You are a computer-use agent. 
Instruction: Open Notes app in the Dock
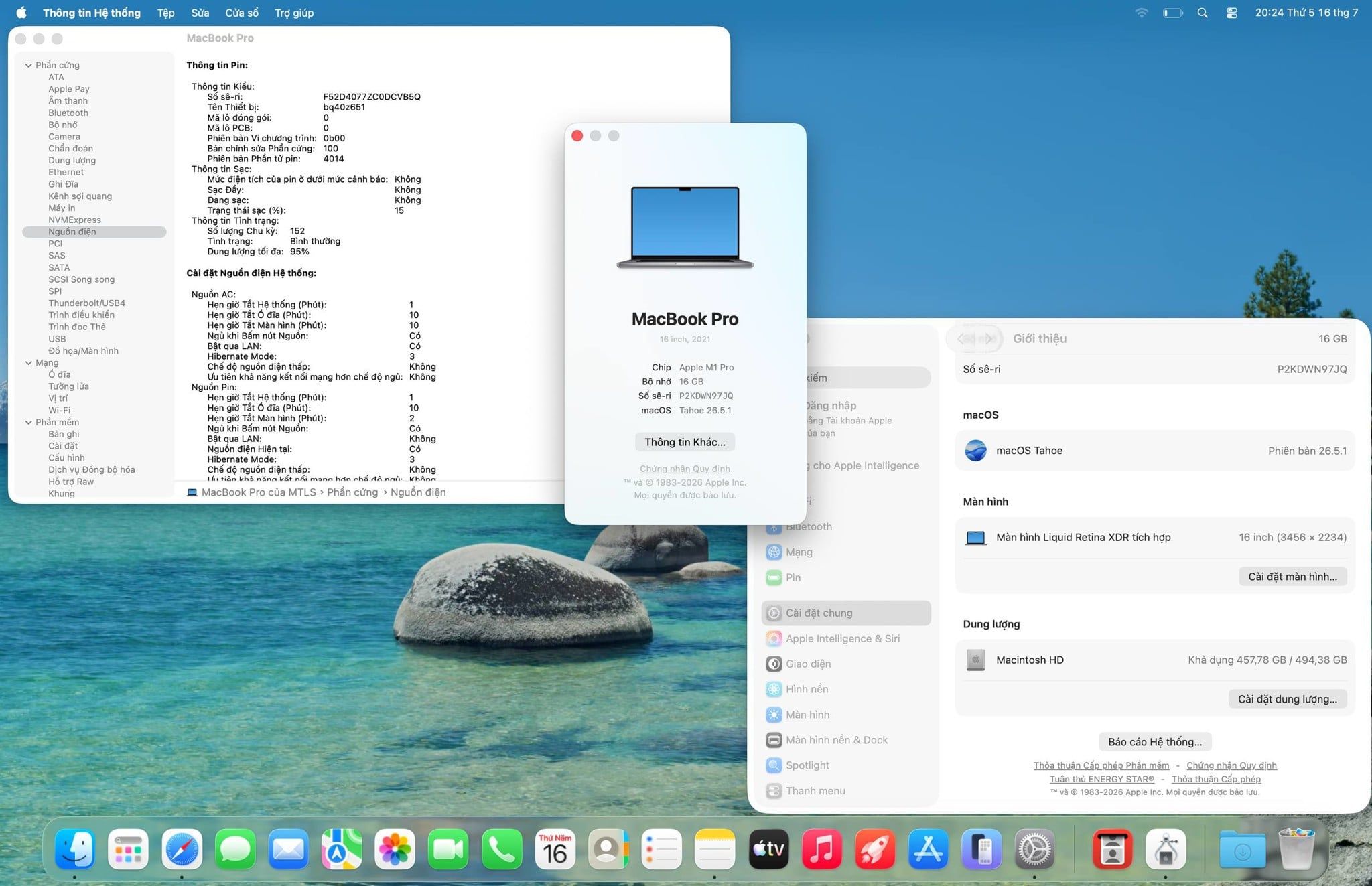(715, 849)
